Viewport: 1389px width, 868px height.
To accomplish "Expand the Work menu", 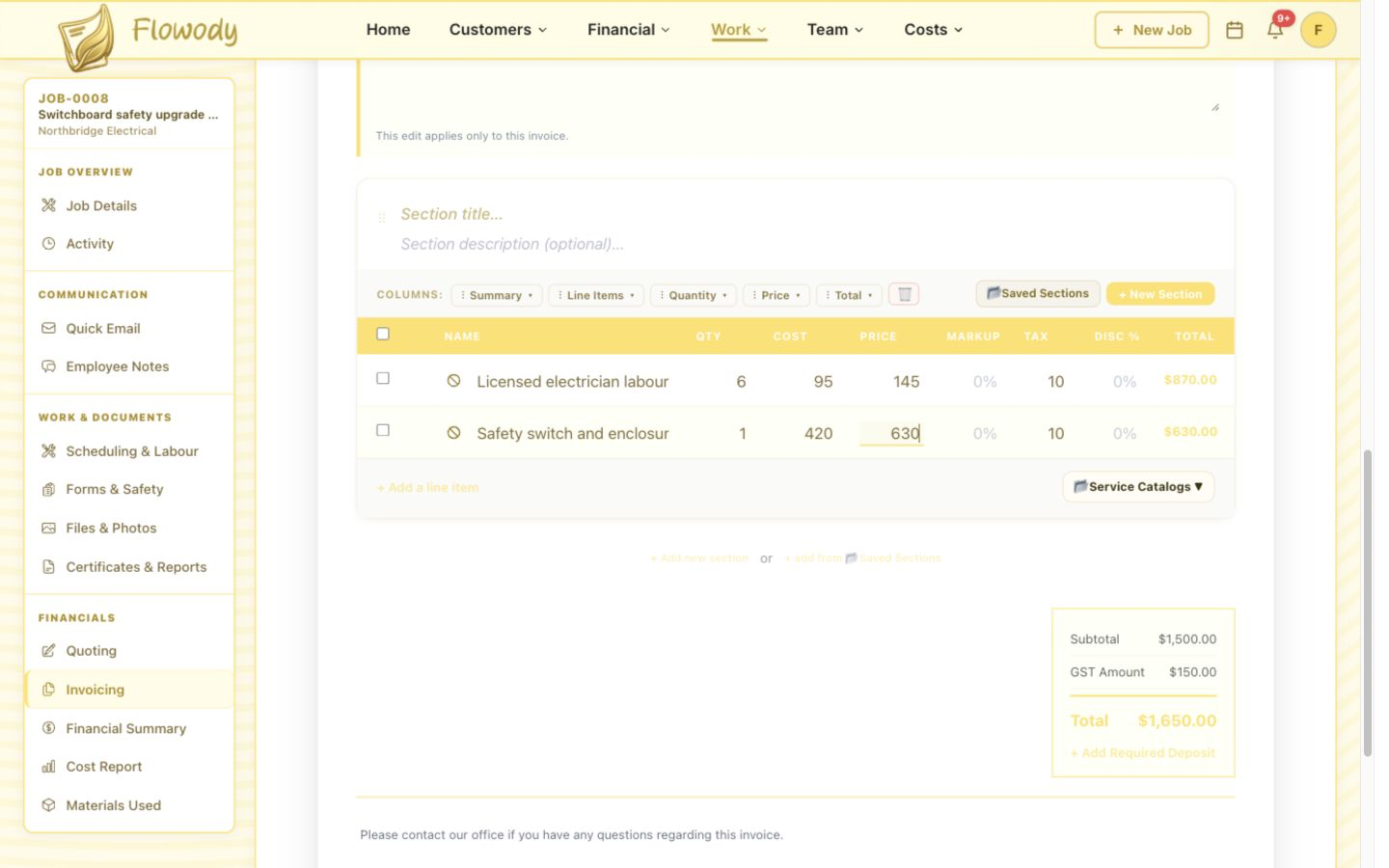I will point(739,30).
